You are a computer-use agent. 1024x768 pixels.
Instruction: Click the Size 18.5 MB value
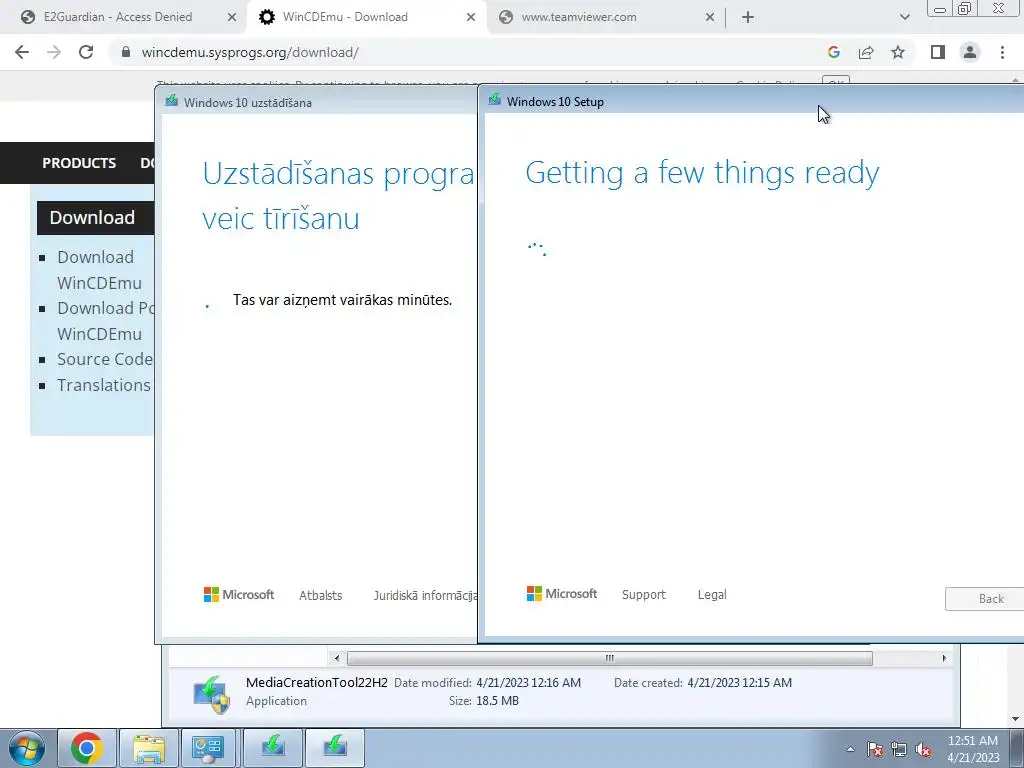point(498,701)
